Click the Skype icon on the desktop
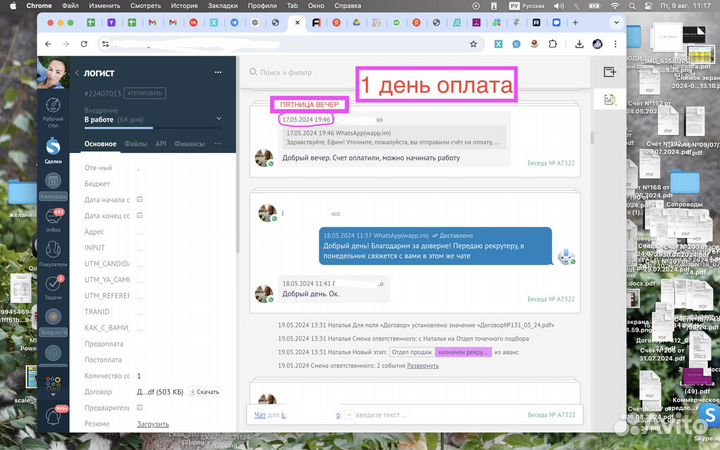Viewport: 720px width, 450px height. (x=709, y=416)
